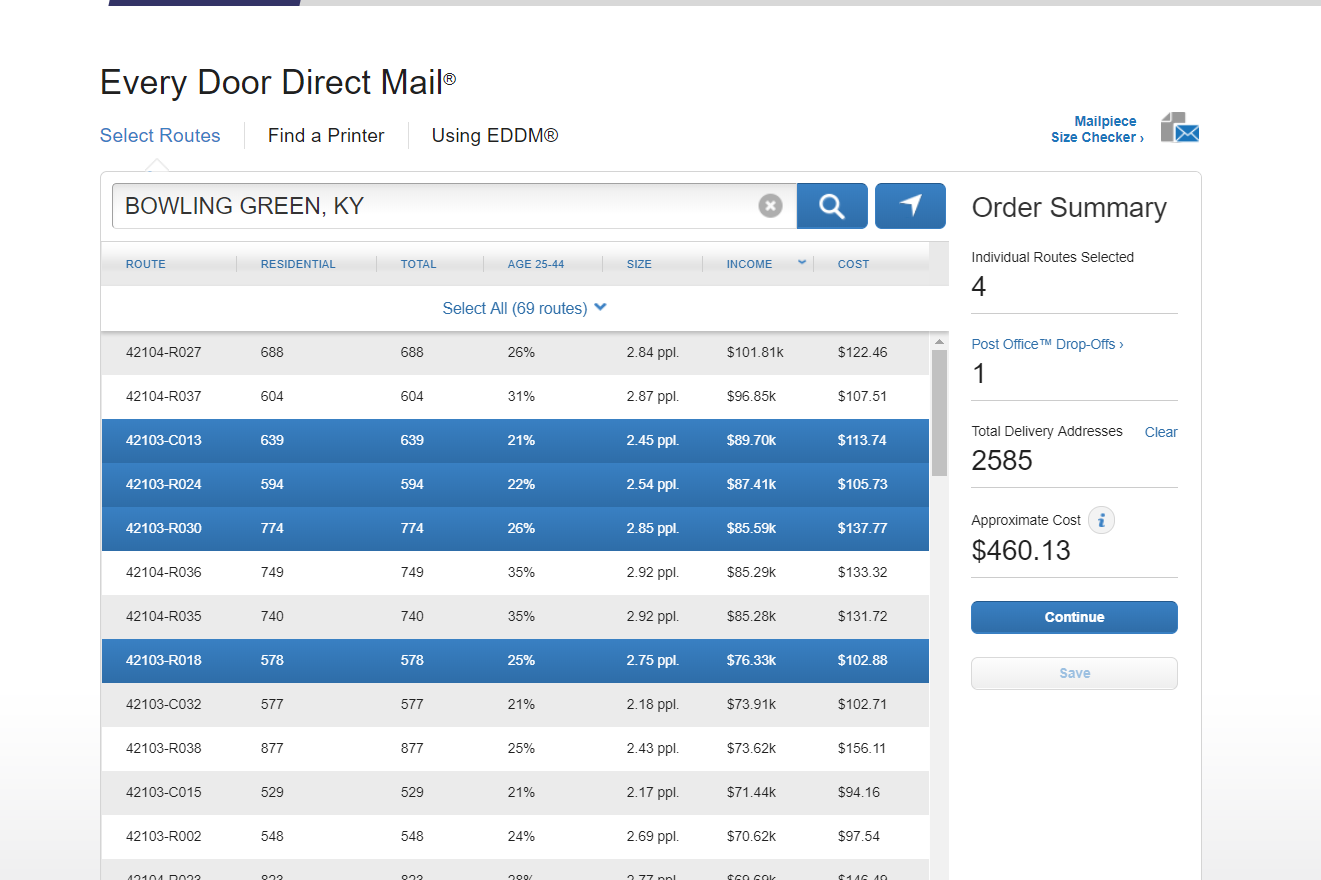Click cost value $94.16

pyautogui.click(x=859, y=792)
